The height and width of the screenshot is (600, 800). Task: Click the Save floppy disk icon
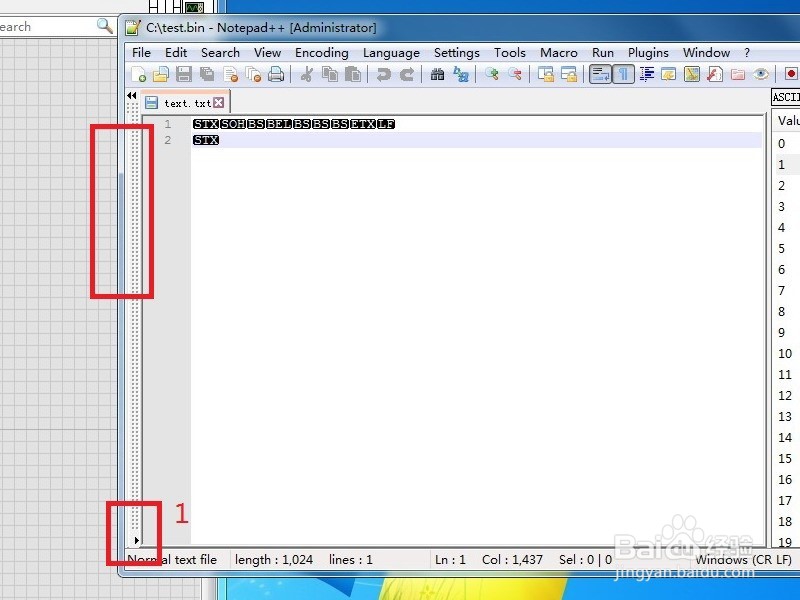pyautogui.click(x=184, y=74)
